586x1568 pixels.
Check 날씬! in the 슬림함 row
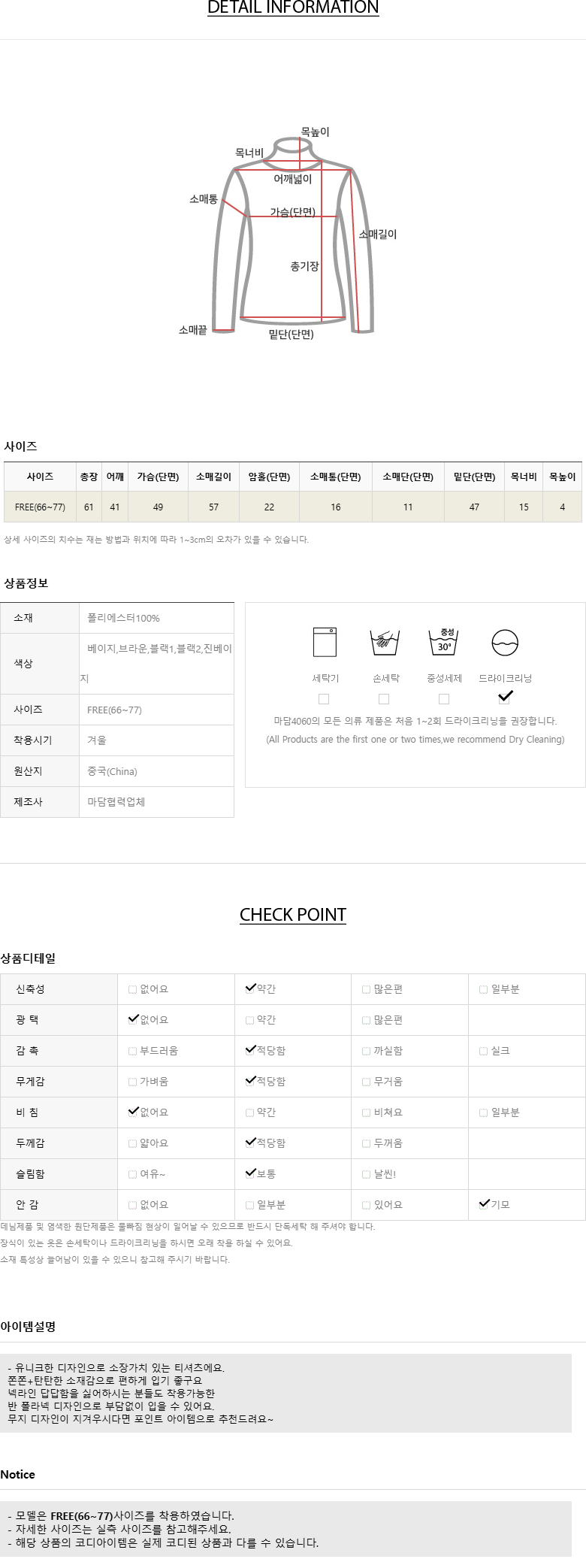coord(367,1175)
